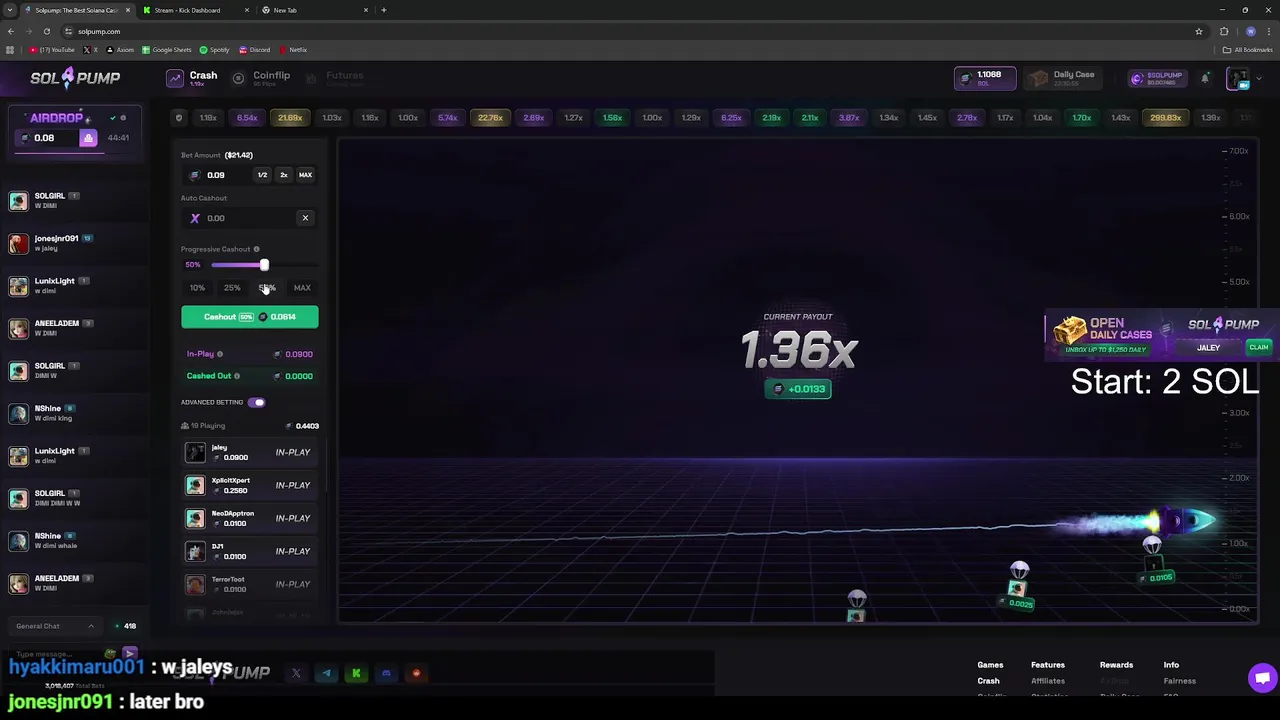Show In-Play info icon
The height and width of the screenshot is (720, 1280).
tap(220, 354)
